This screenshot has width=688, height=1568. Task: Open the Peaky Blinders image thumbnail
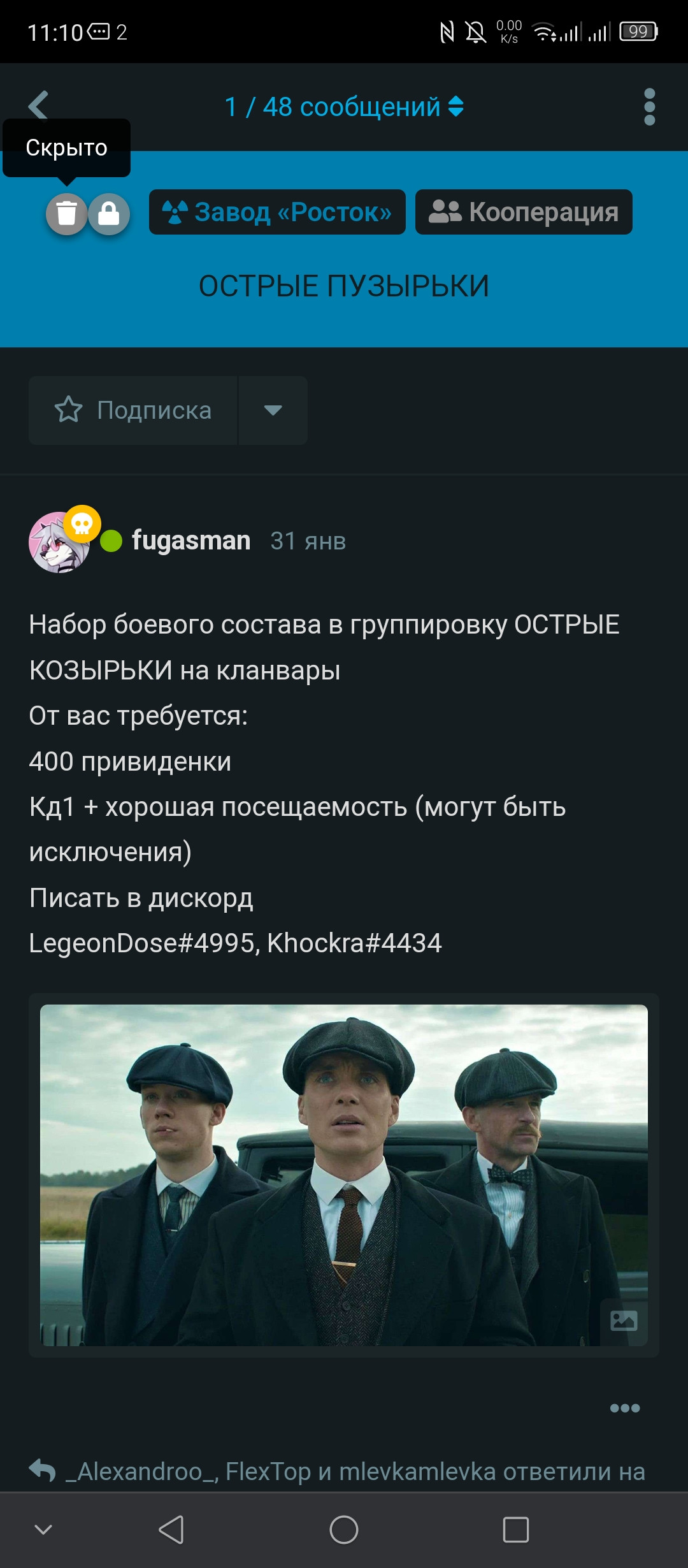point(344,1175)
